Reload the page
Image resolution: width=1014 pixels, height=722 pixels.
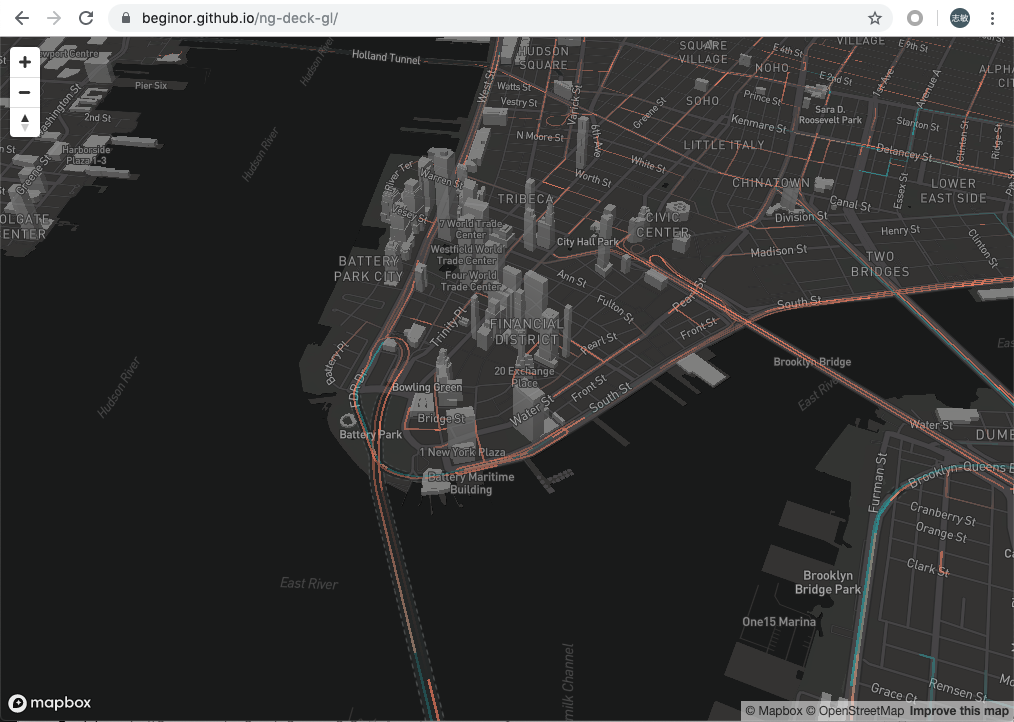[x=86, y=18]
